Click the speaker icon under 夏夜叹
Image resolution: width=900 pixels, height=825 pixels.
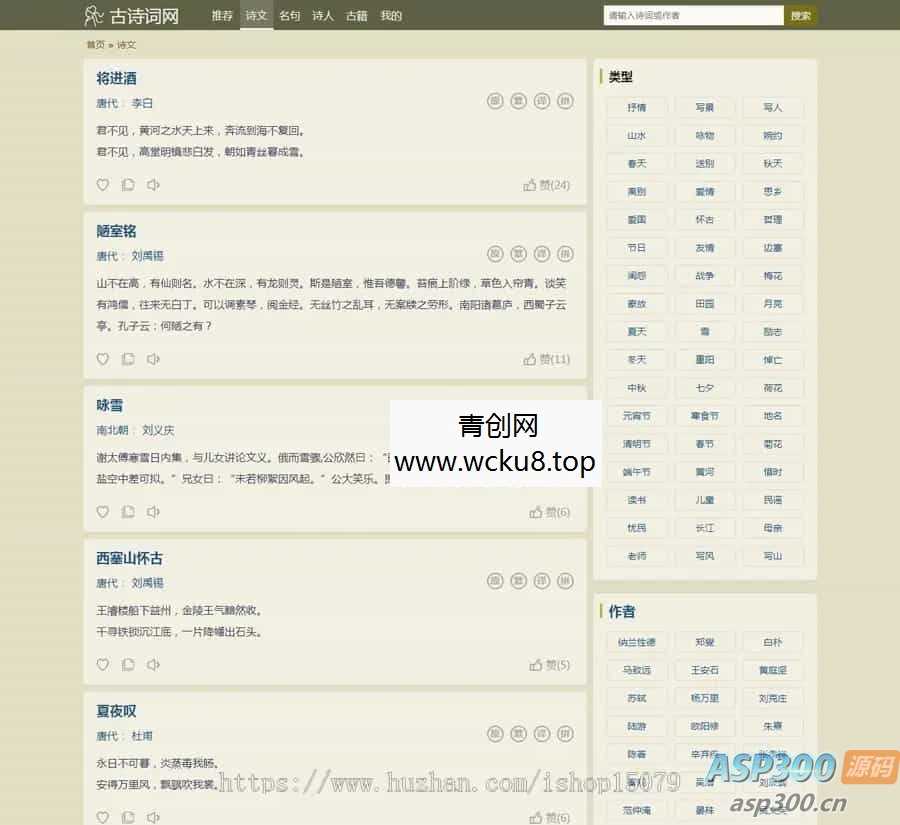tap(153, 817)
